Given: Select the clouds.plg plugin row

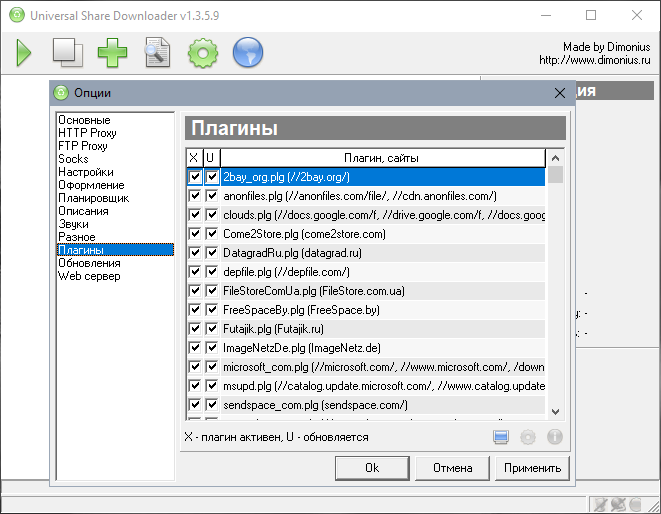Looking at the screenshot, I should [x=383, y=215].
